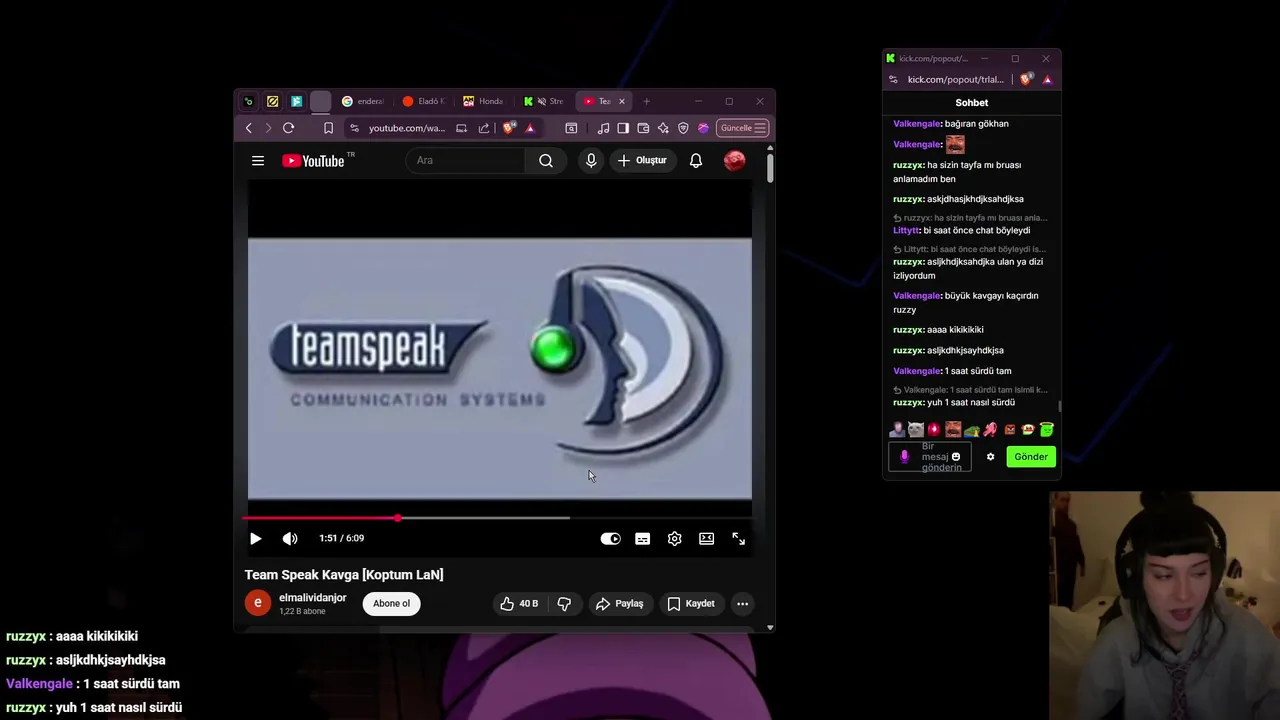Mute the video volume speaker icon
1280x720 pixels.
290,538
